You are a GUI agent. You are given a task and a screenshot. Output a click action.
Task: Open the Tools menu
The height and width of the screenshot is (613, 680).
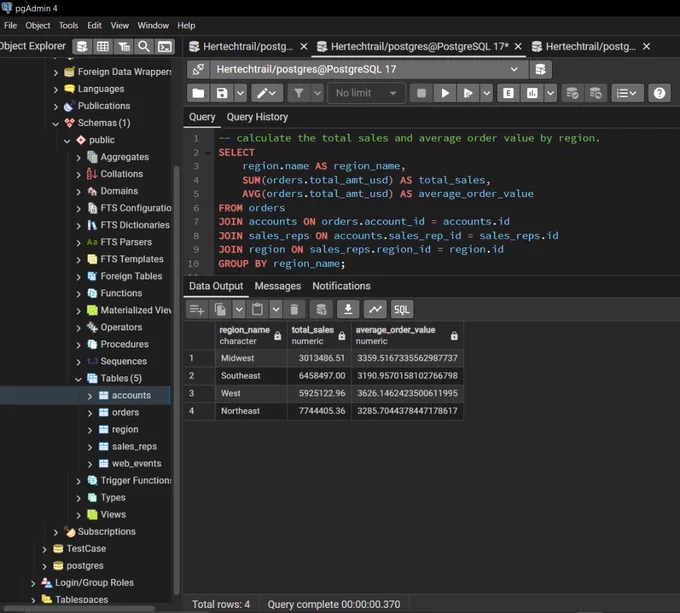tap(69, 26)
